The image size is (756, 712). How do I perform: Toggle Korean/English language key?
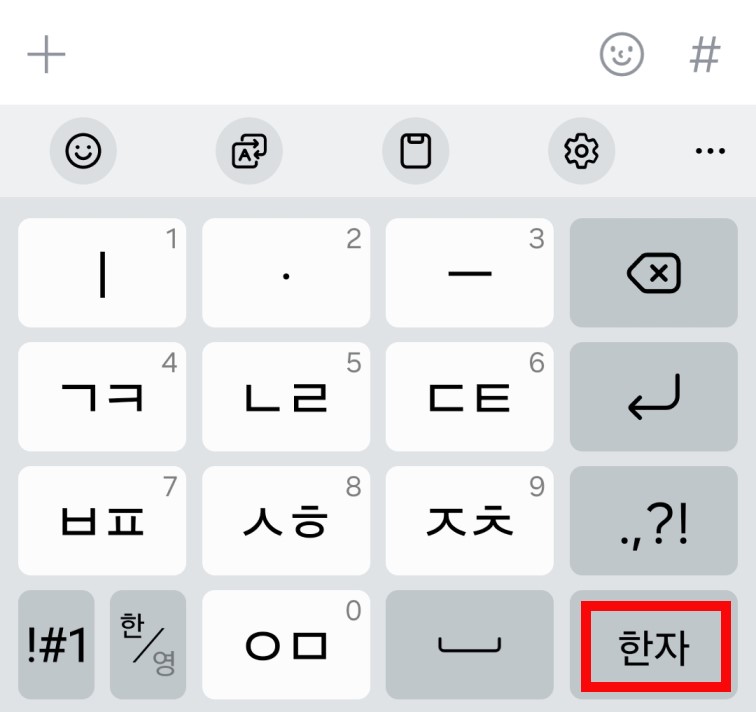tap(148, 645)
